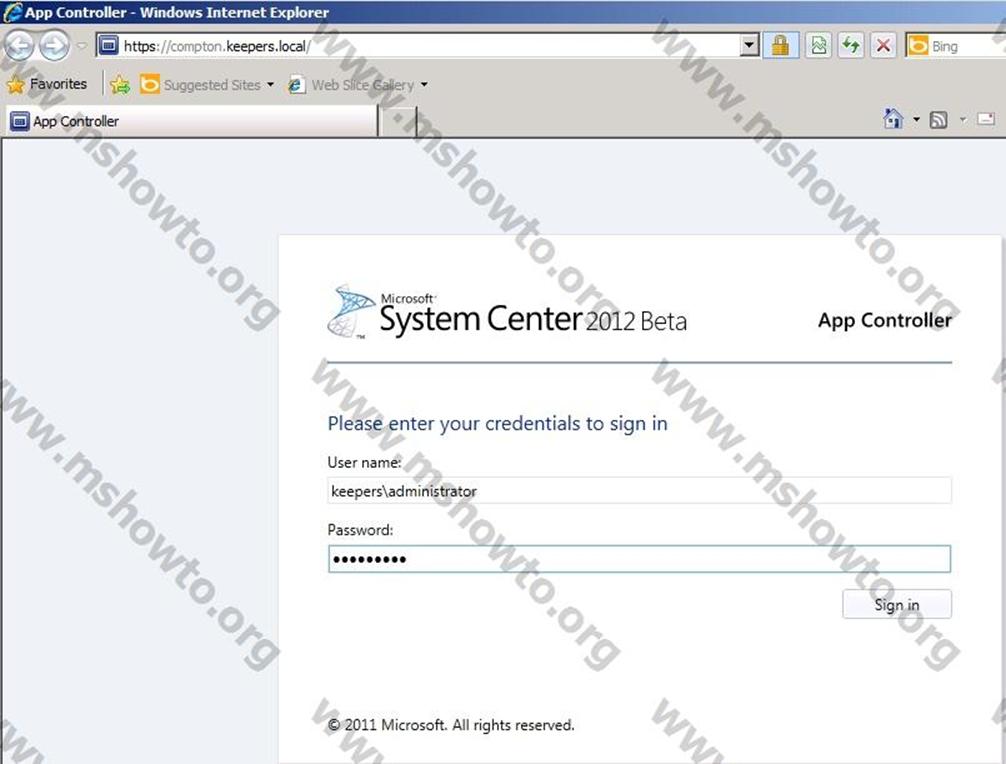The image size is (1006, 764).
Task: Click the '© 2011 Microsoft. All rights reserved.' text
Action: (450, 725)
